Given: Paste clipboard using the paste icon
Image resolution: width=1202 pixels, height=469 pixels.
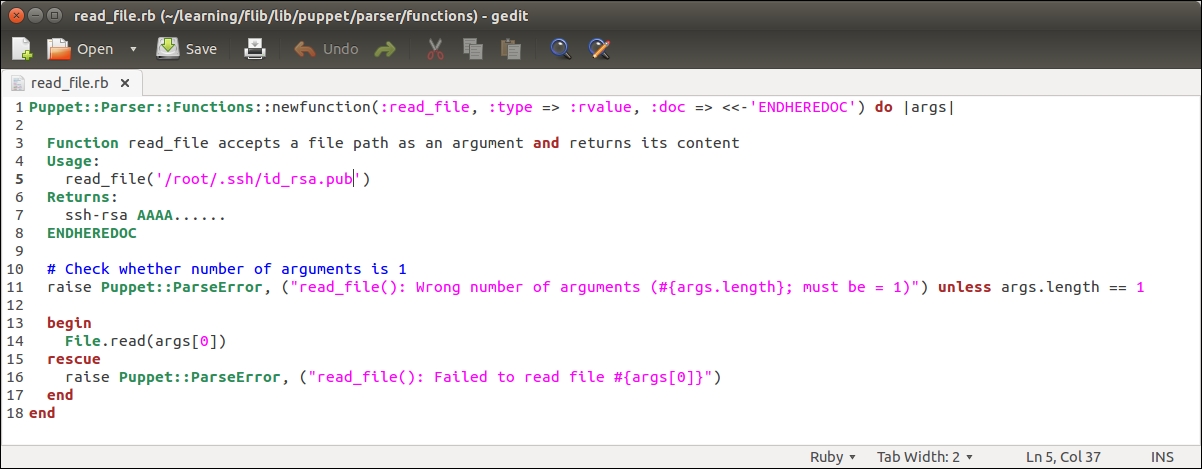Looking at the screenshot, I should (x=511, y=48).
